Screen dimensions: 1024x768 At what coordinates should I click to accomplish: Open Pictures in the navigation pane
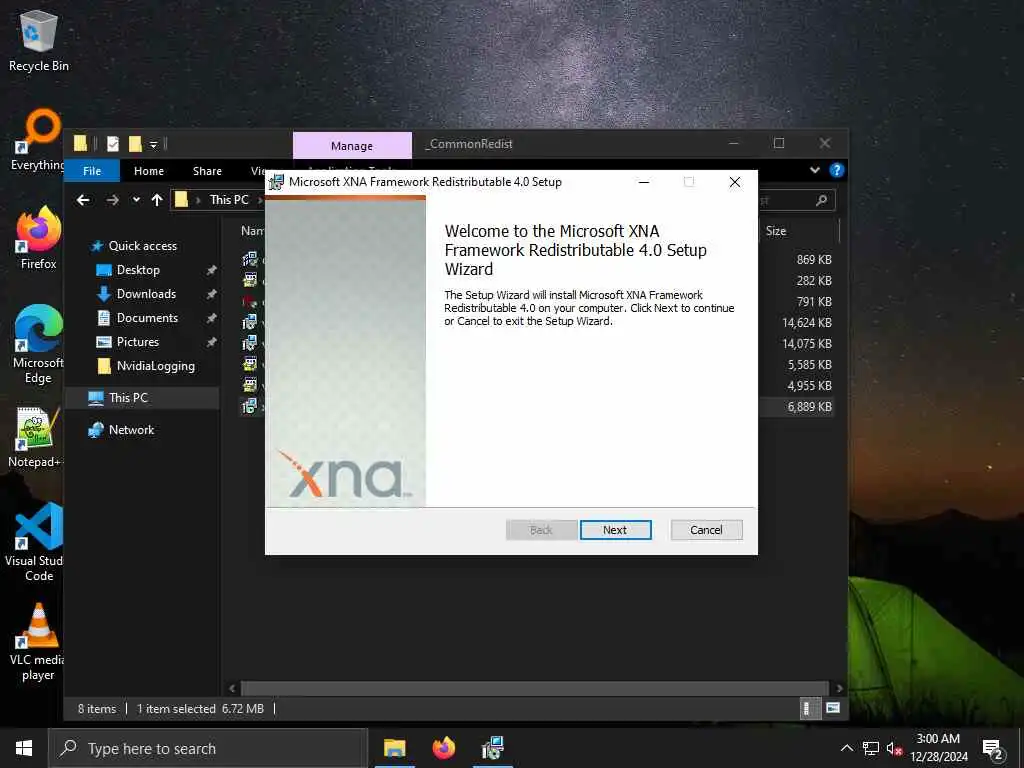pyautogui.click(x=138, y=342)
